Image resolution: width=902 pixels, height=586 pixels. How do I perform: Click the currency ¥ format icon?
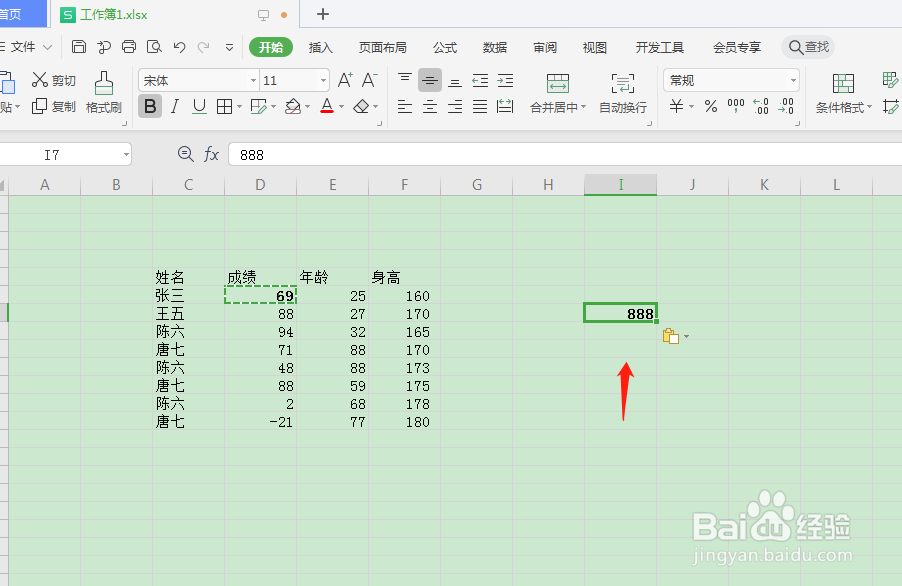[x=676, y=106]
